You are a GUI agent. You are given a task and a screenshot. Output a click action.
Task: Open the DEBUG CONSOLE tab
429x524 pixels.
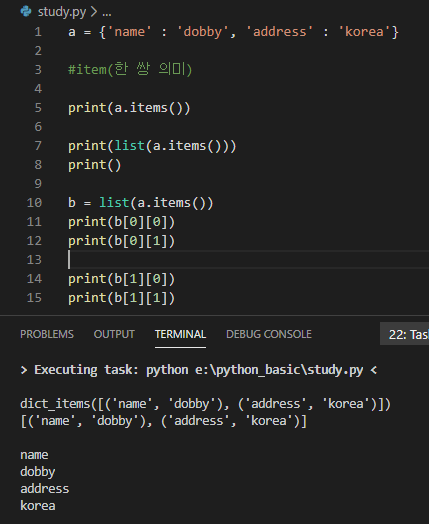coord(269,334)
